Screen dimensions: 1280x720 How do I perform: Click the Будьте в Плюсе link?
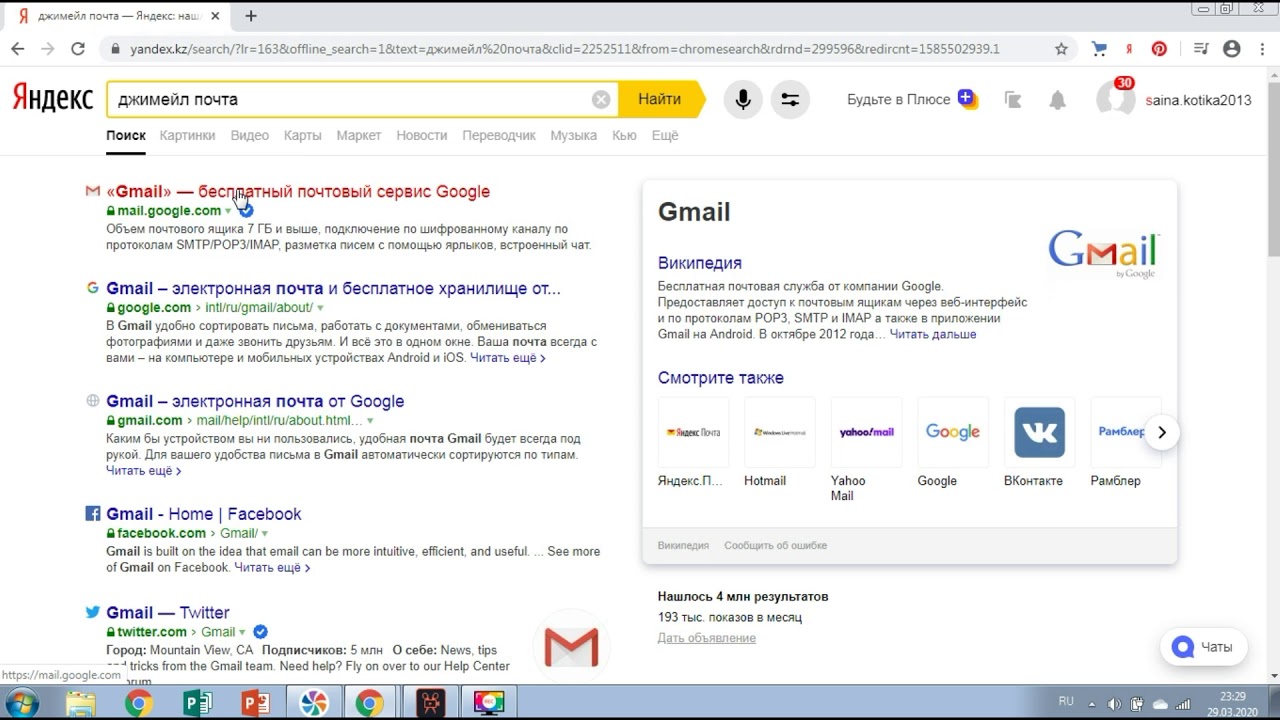898,99
